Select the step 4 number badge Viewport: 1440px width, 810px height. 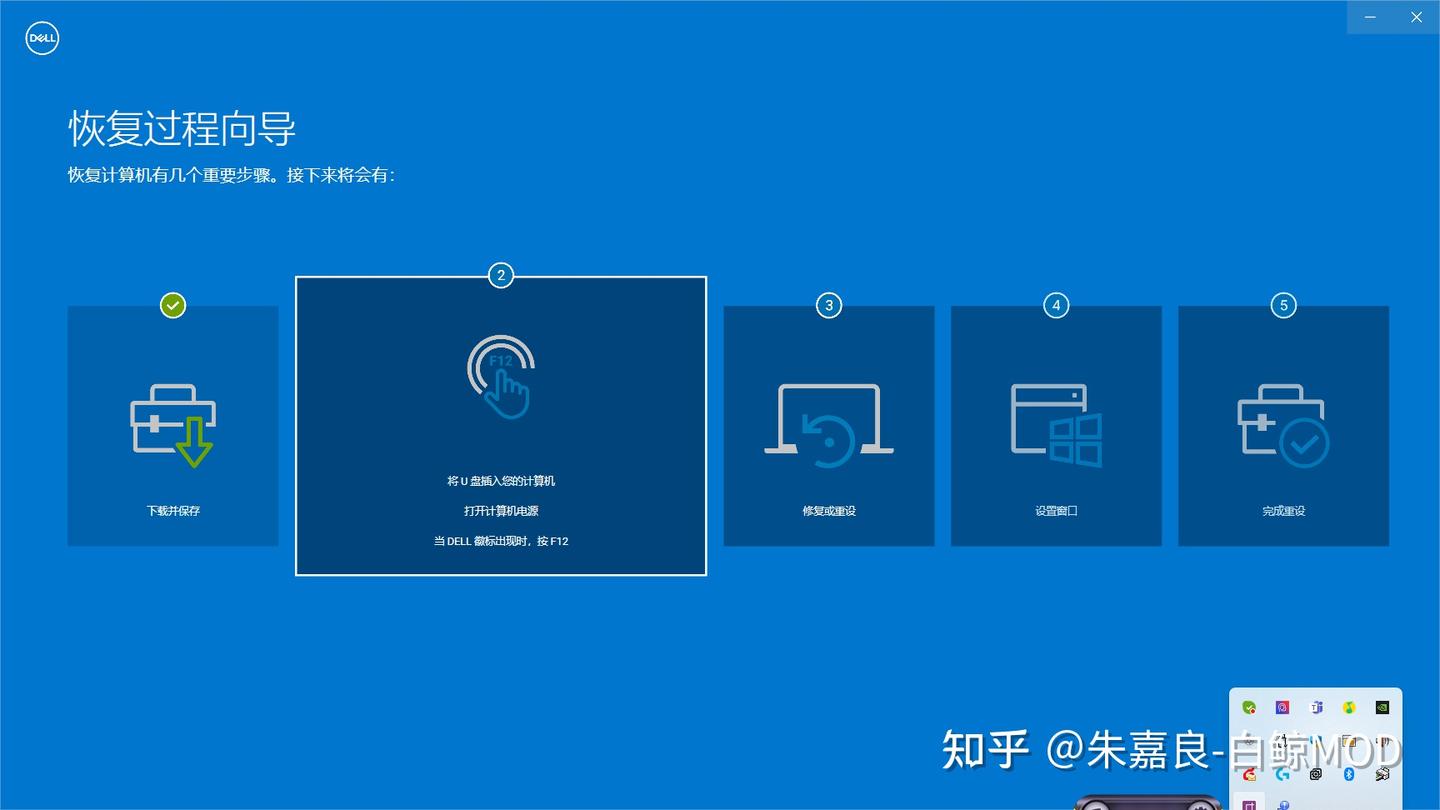(x=1056, y=305)
